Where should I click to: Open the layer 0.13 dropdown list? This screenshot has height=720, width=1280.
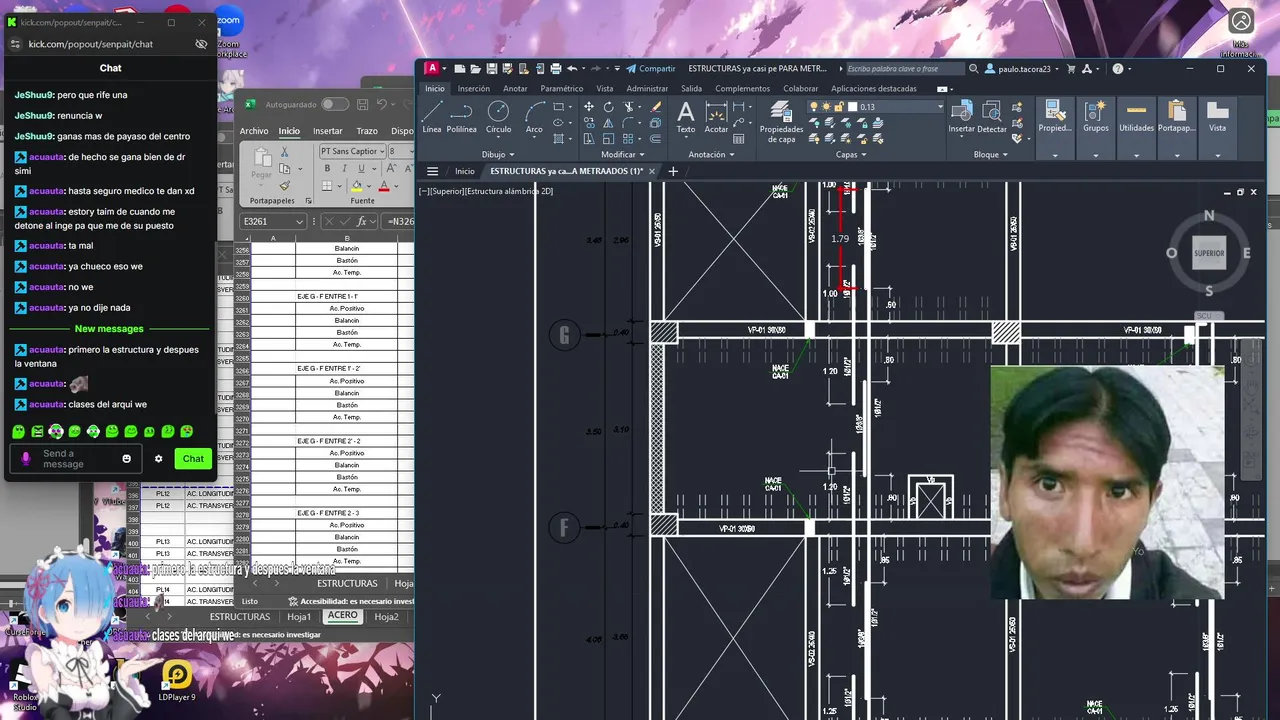pyautogui.click(x=940, y=107)
